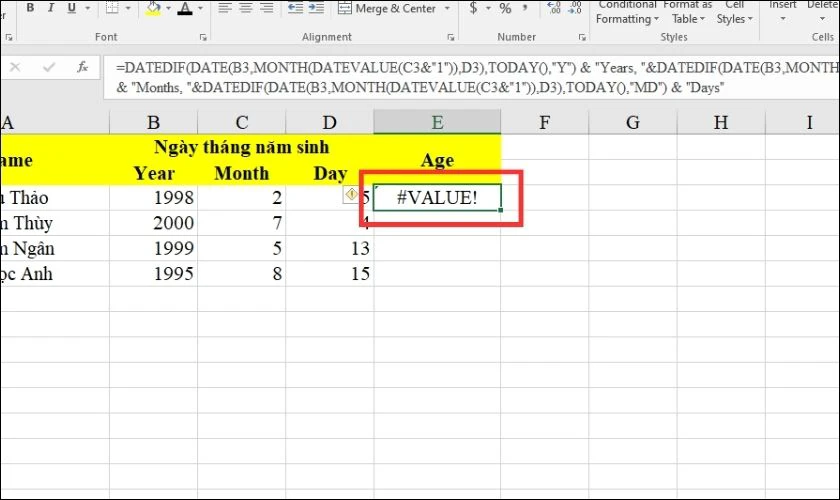Increase decimal places

coord(553,8)
